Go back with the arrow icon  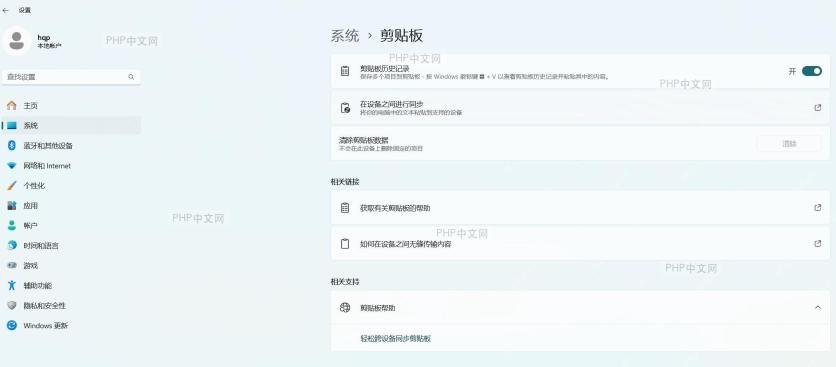pyautogui.click(x=6, y=10)
